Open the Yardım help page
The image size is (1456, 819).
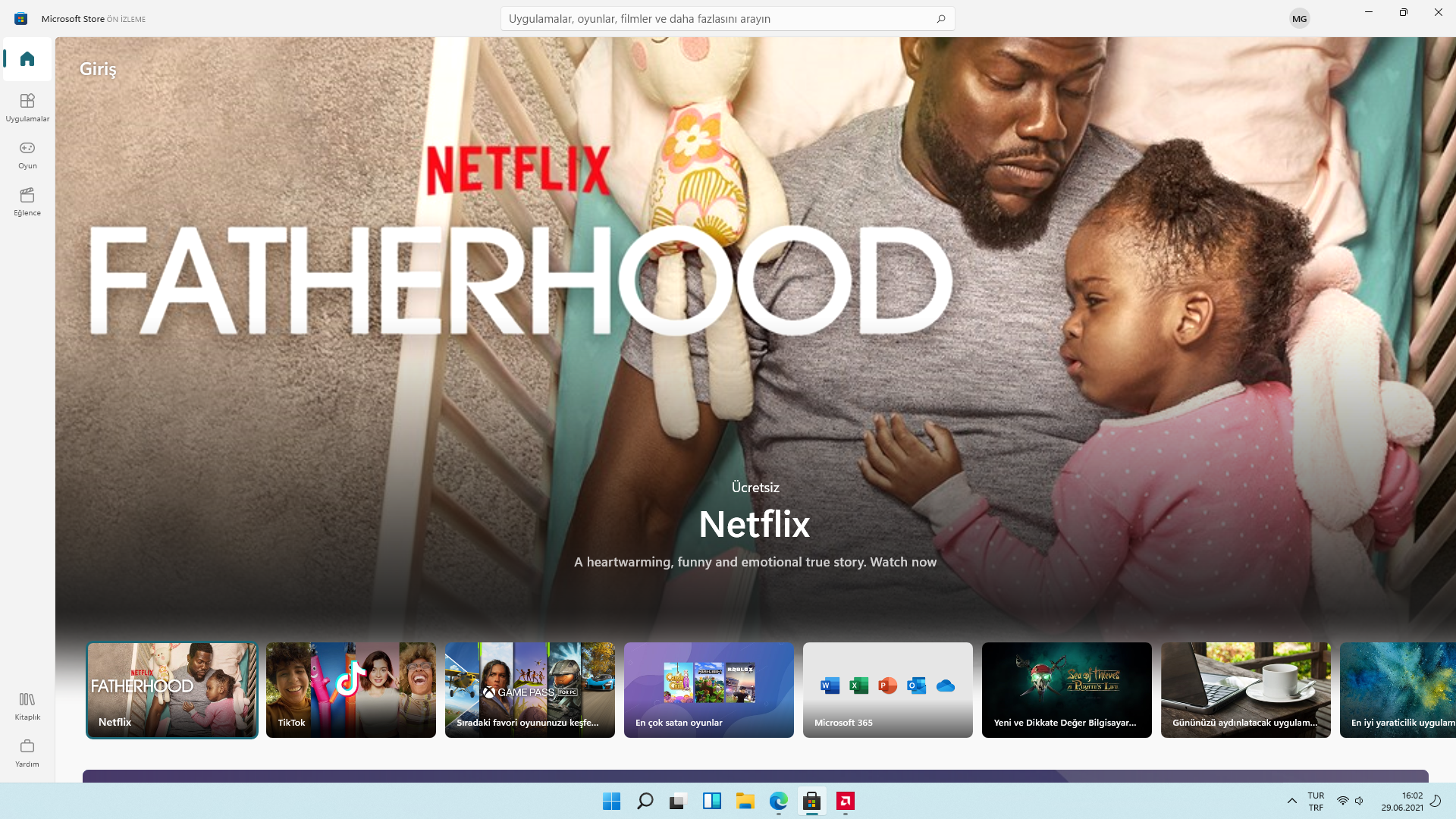pos(27,752)
